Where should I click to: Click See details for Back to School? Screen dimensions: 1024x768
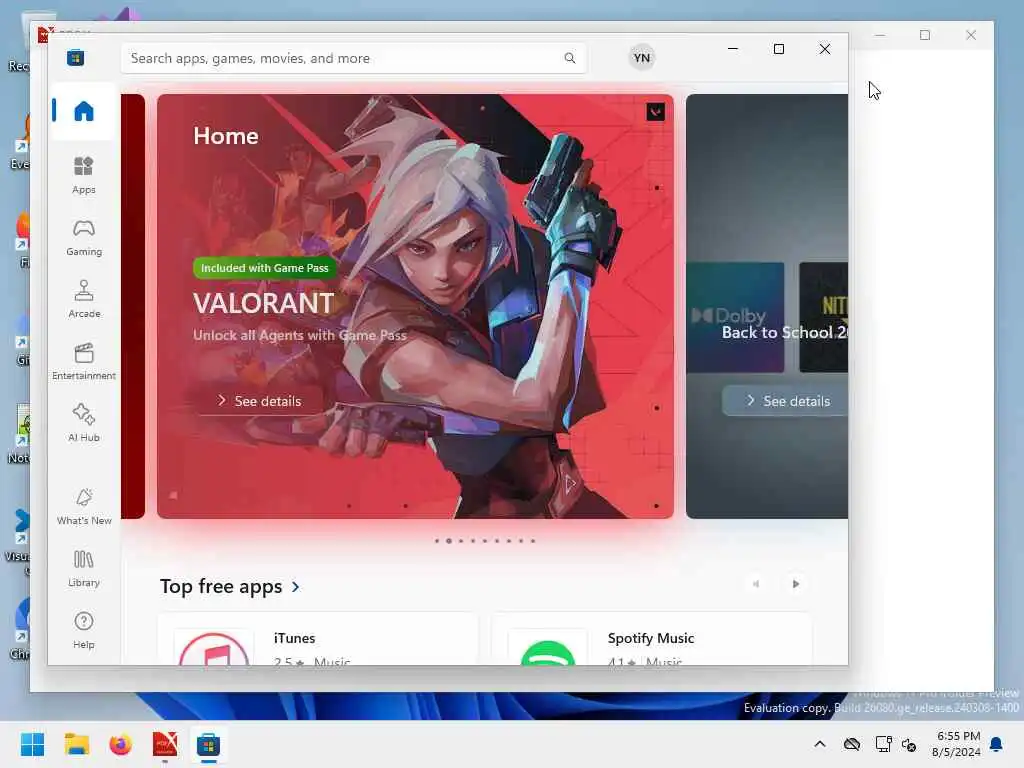(787, 401)
